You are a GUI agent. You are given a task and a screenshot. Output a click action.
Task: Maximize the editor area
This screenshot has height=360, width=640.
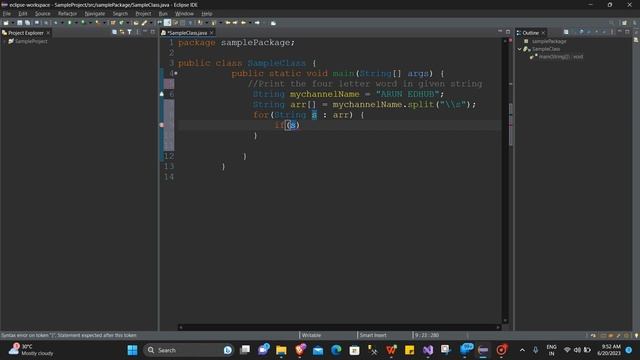point(508,32)
